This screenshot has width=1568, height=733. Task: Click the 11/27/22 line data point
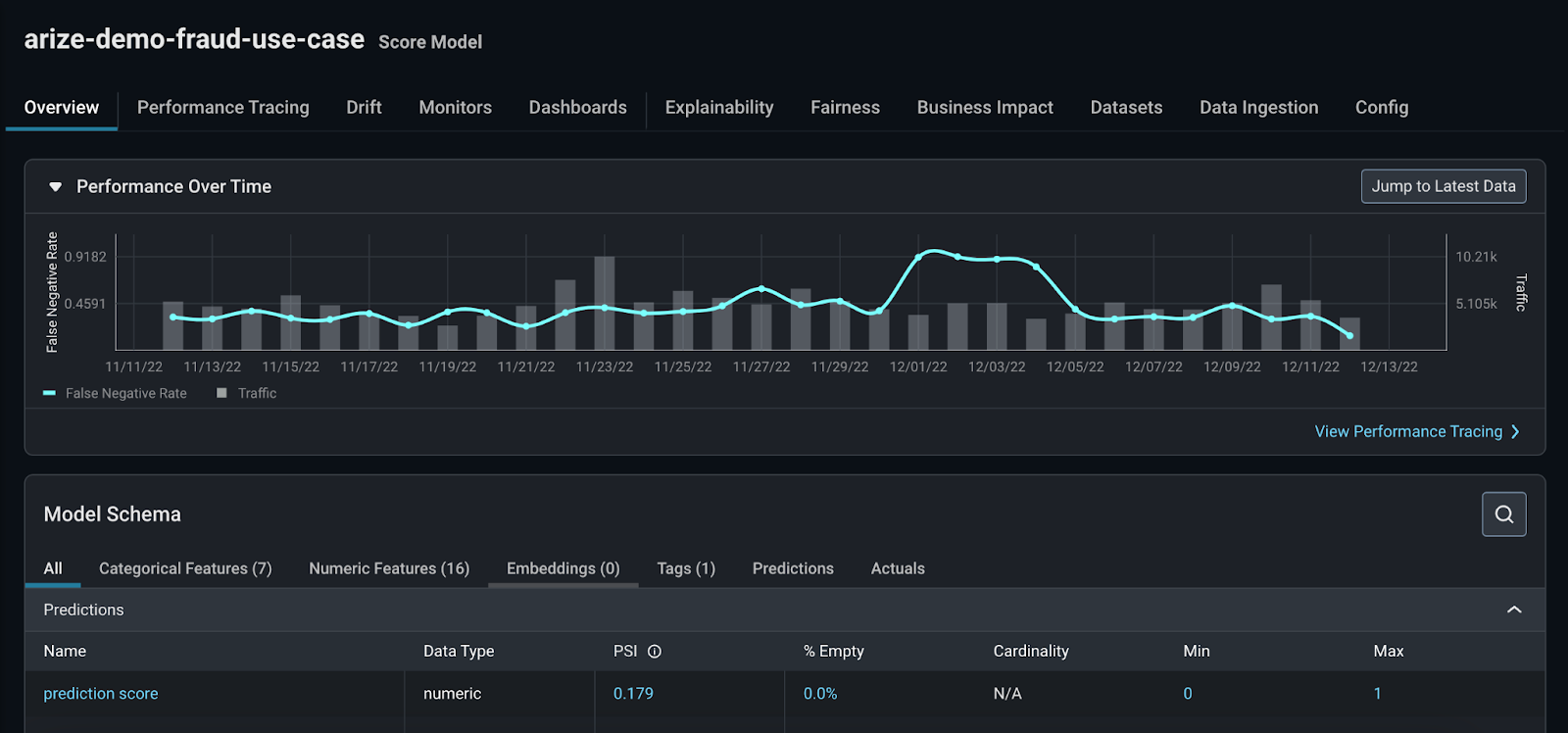(x=761, y=288)
